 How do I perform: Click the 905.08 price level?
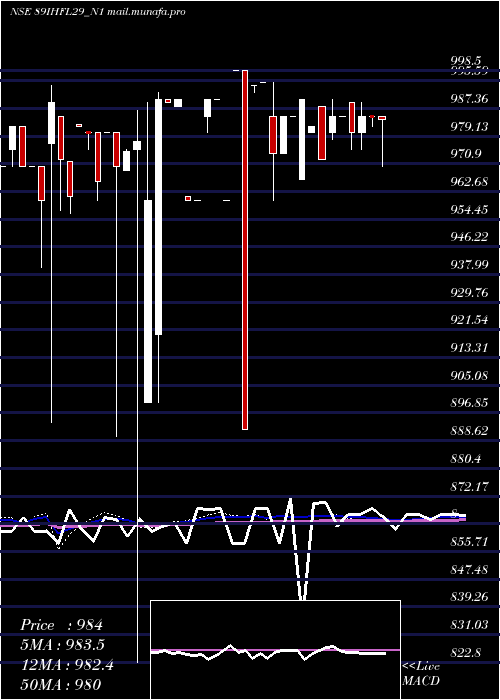469,375
